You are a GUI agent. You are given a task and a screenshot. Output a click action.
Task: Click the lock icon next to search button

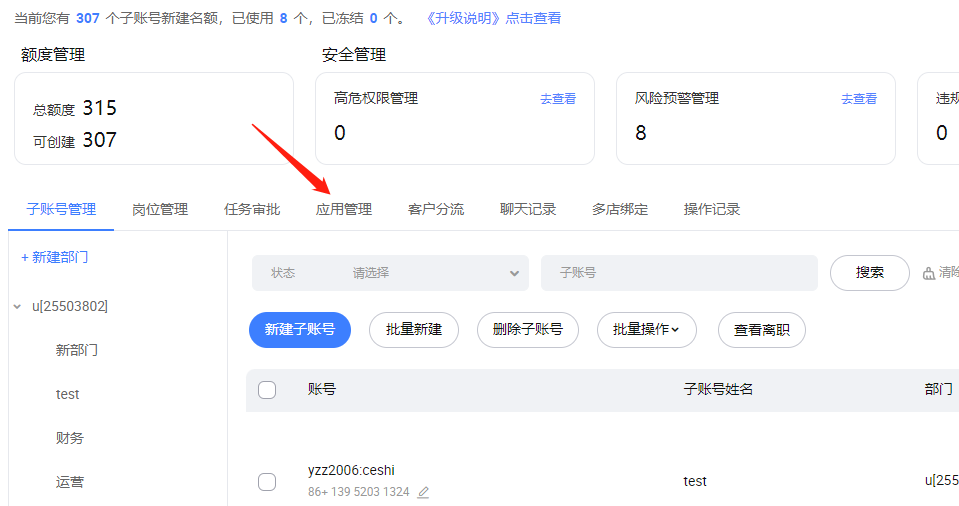point(928,273)
